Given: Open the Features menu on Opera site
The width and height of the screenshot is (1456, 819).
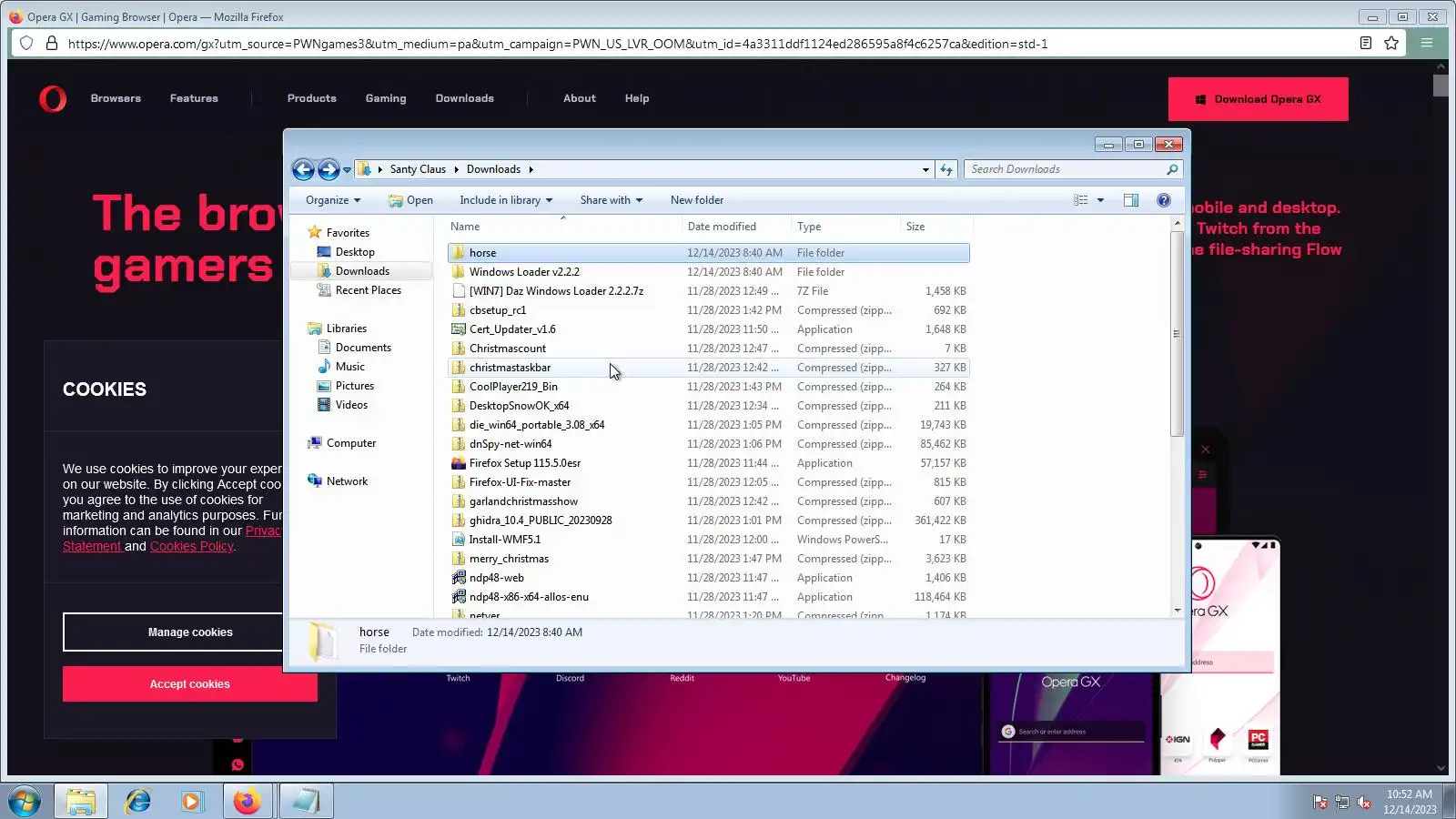Looking at the screenshot, I should point(194,98).
